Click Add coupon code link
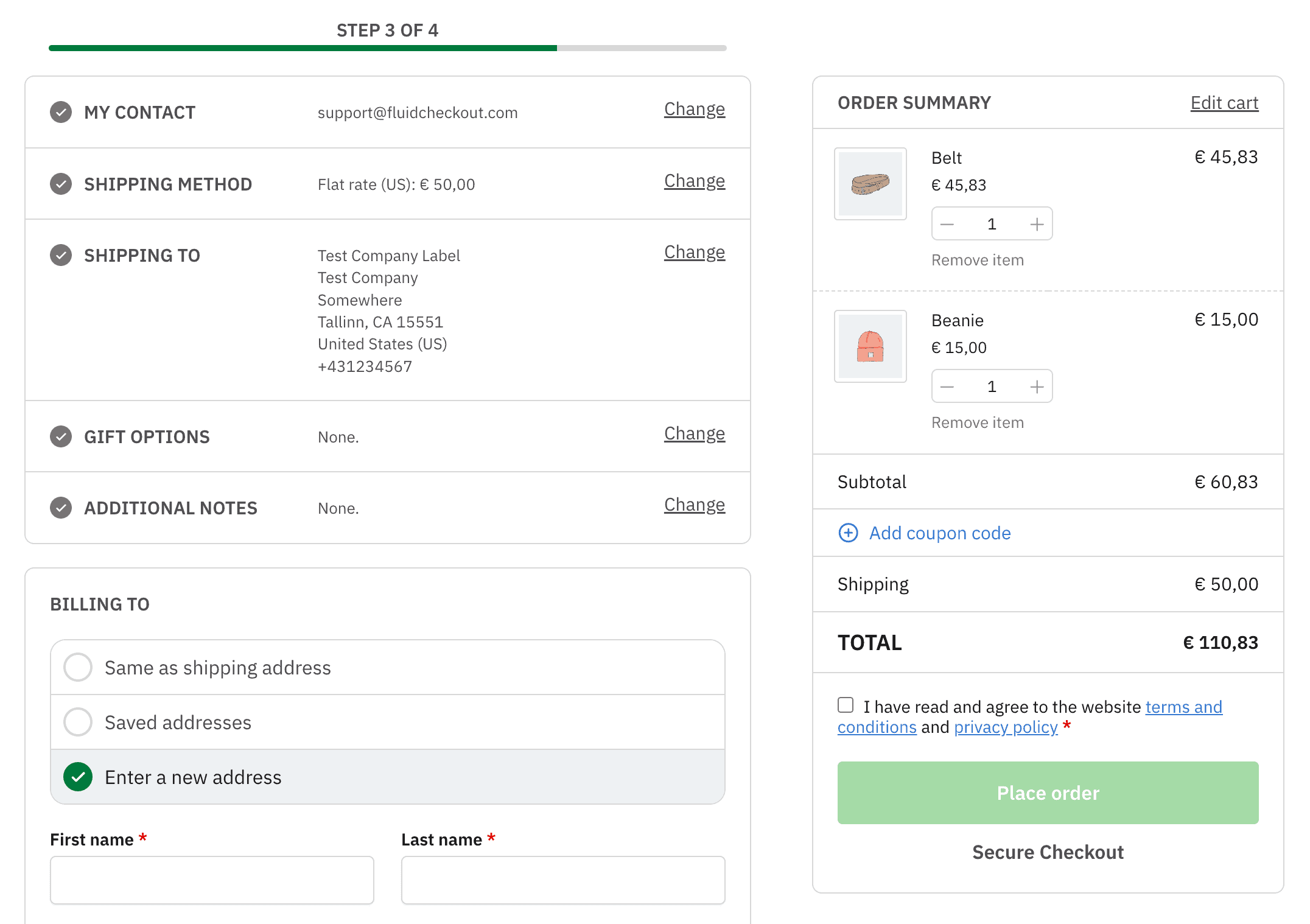The image size is (1310, 924). [x=940, y=533]
